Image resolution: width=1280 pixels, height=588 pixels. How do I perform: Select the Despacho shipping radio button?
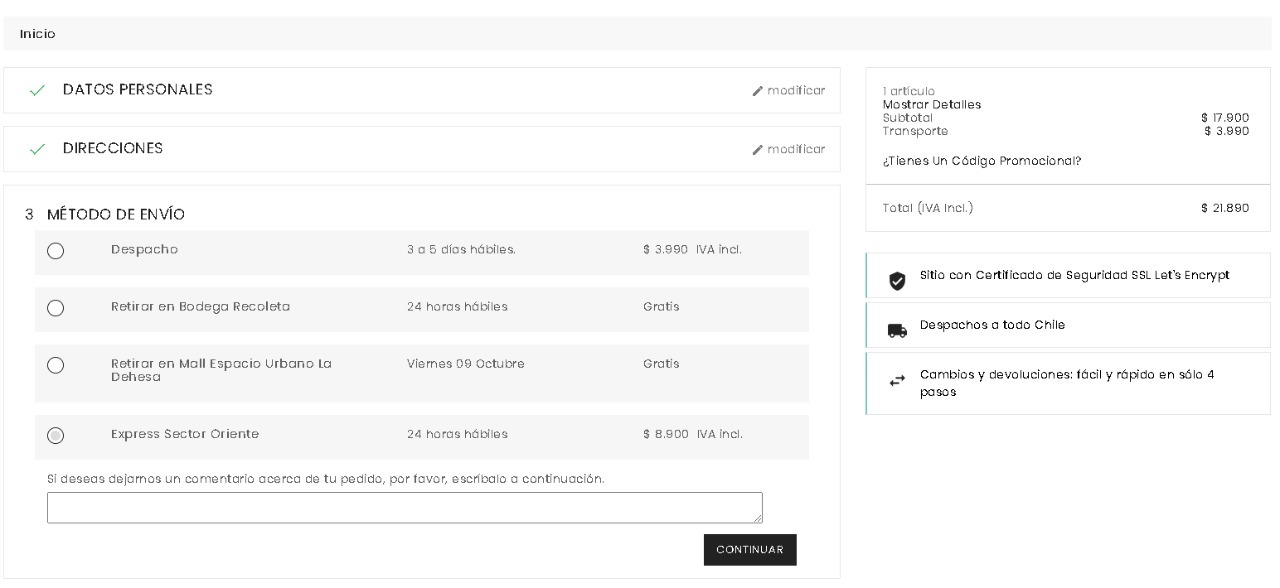coord(56,251)
